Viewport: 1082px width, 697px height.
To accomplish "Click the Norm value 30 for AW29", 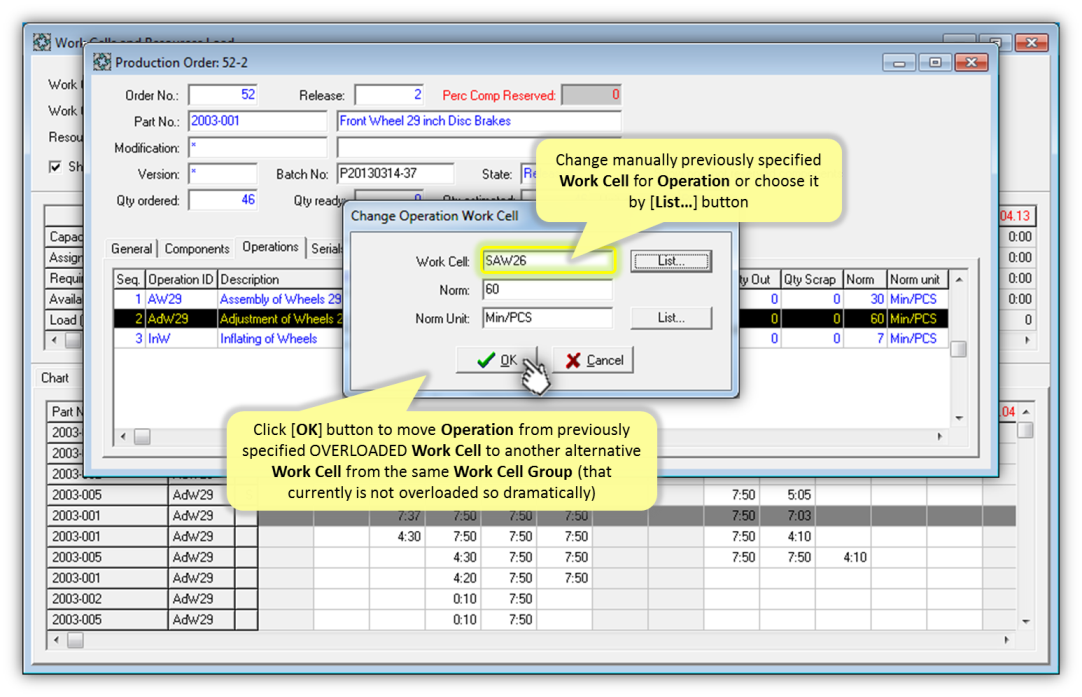I will (865, 300).
